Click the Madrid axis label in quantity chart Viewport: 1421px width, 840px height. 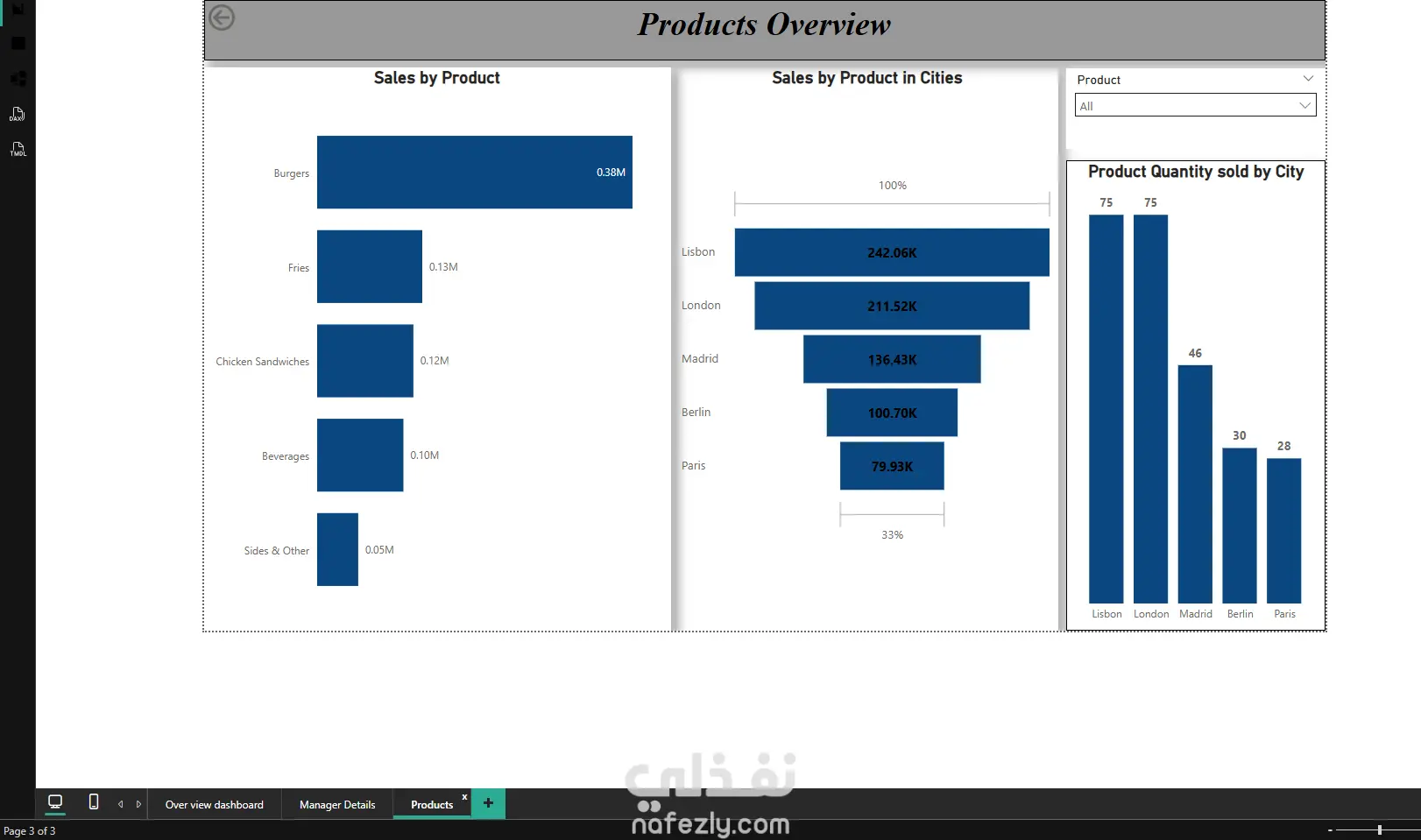[1196, 614]
